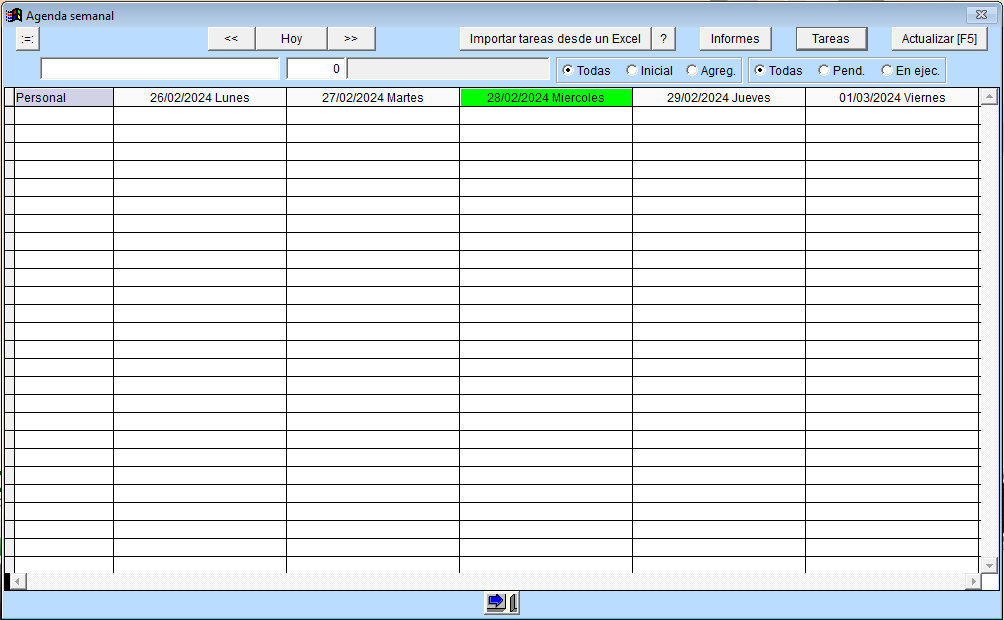Refresh with Actualizar [F5]
The image size is (1004, 620).
tap(939, 38)
